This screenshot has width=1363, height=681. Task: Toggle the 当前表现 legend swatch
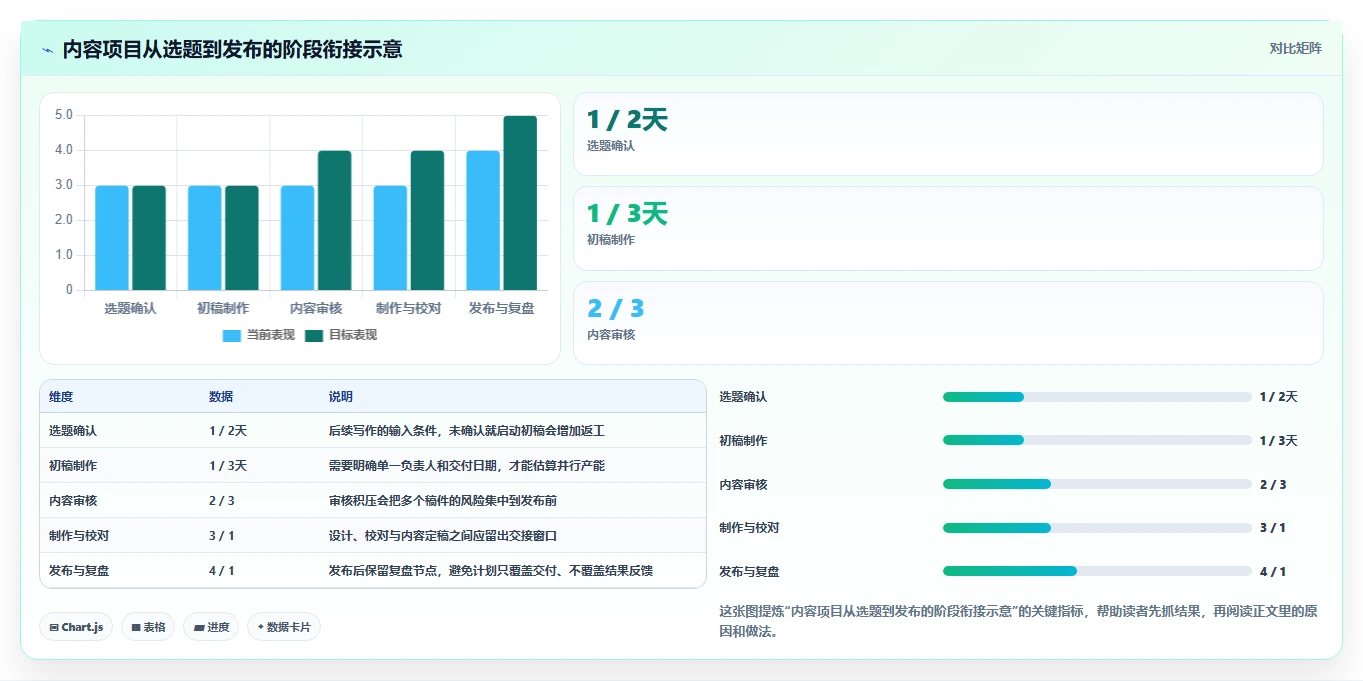tap(232, 336)
